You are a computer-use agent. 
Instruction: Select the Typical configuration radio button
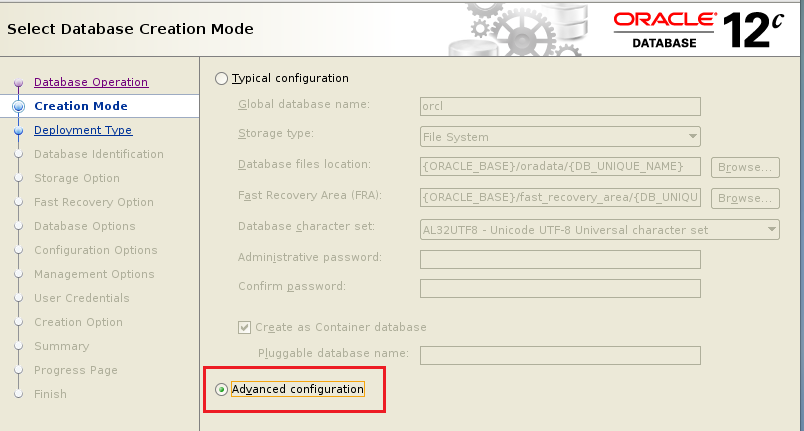click(222, 78)
